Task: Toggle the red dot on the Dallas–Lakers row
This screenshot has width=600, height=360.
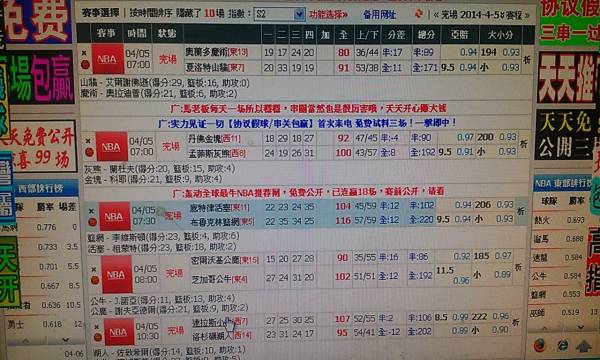Action: [x=98, y=337]
